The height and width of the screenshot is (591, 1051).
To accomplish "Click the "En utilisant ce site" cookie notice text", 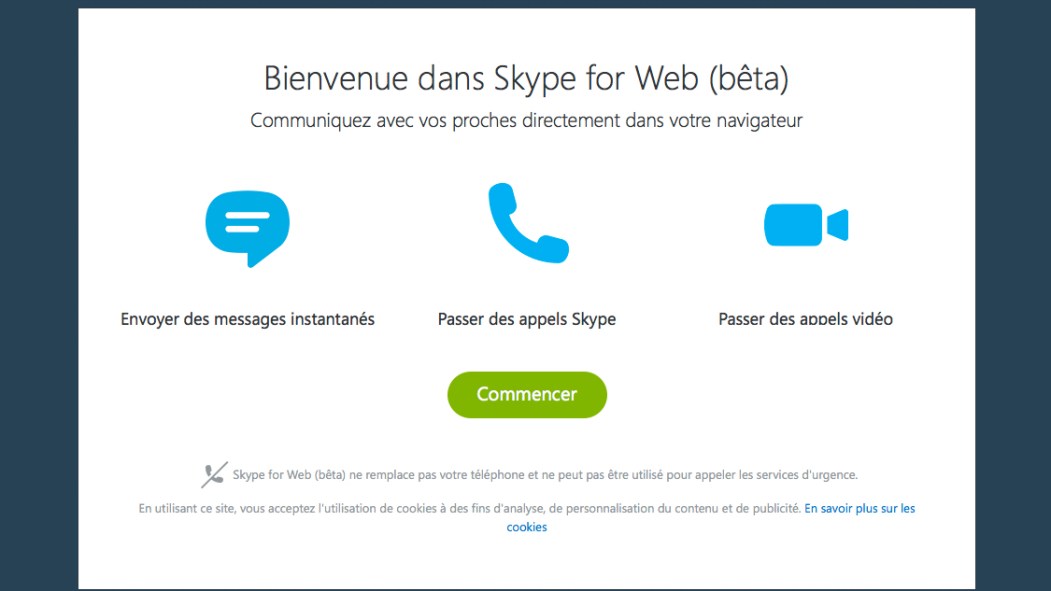I will click(x=470, y=509).
